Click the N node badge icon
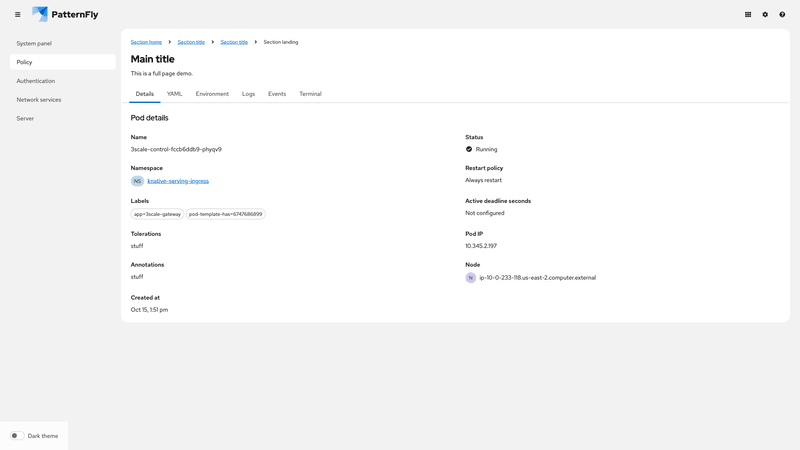 coord(471,278)
